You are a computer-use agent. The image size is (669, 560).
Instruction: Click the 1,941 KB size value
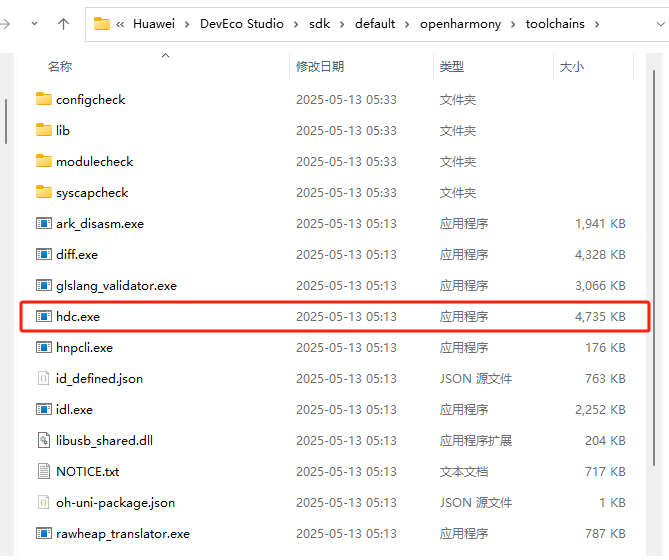600,223
